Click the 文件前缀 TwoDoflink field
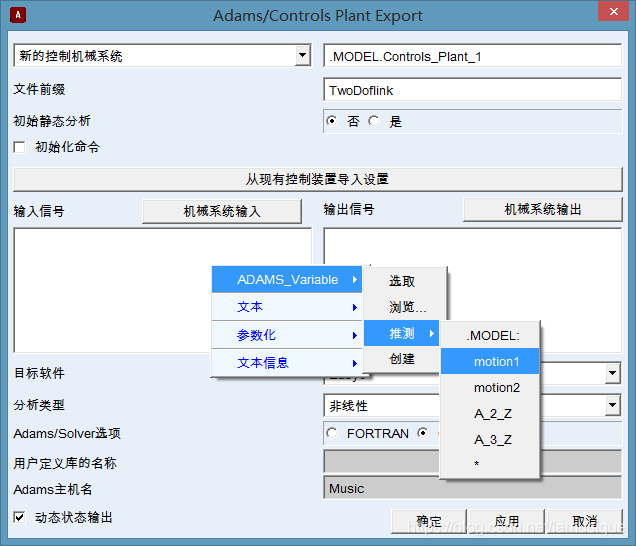 473,90
